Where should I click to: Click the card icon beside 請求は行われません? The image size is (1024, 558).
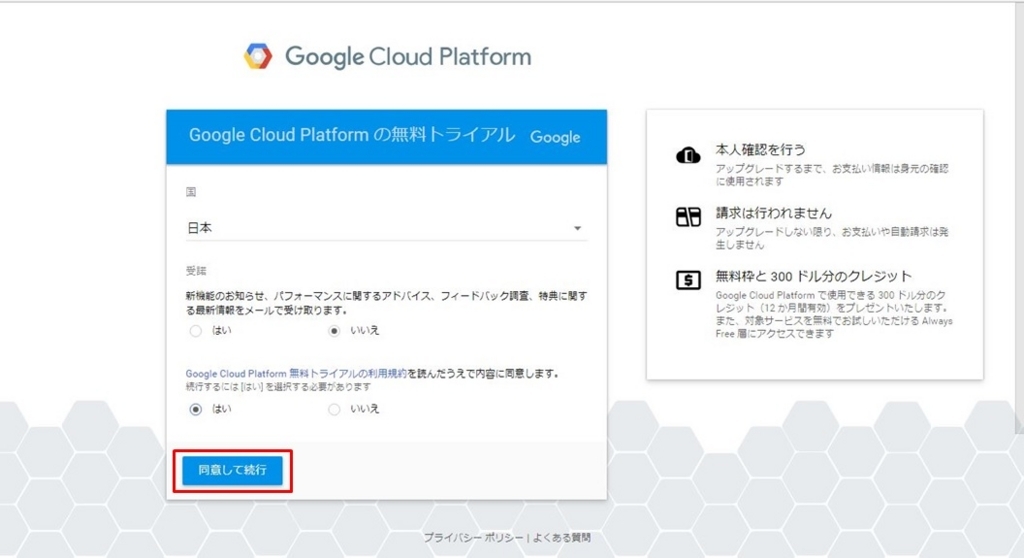pyautogui.click(x=688, y=216)
